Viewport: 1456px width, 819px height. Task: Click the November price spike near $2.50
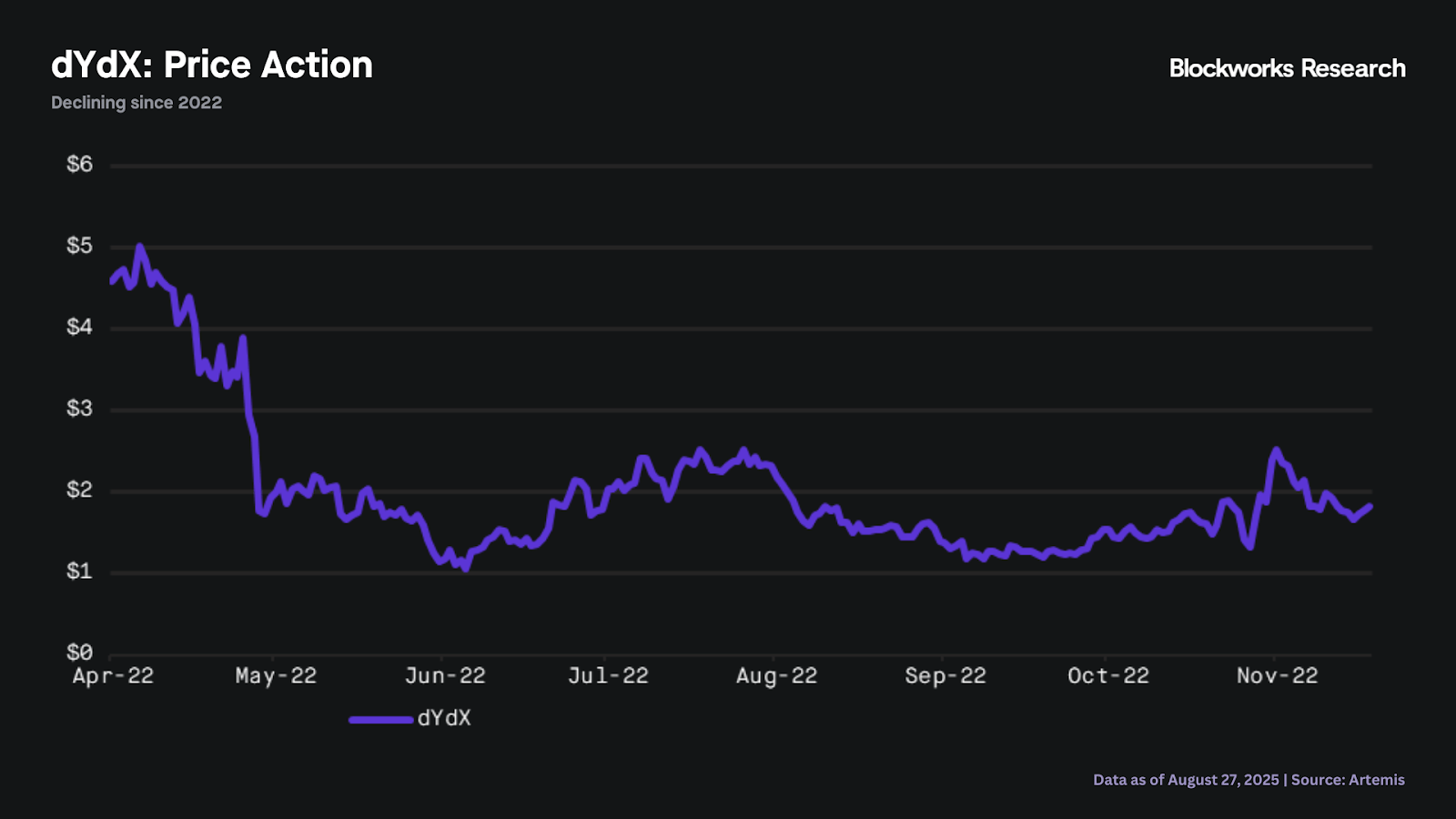click(x=1276, y=450)
